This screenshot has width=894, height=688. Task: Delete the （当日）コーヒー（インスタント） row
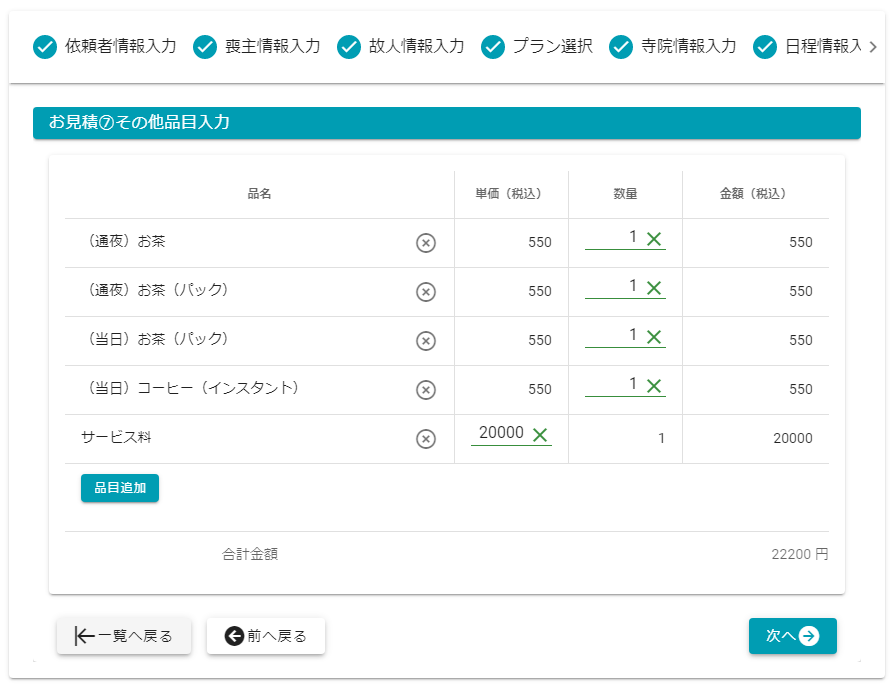(426, 390)
